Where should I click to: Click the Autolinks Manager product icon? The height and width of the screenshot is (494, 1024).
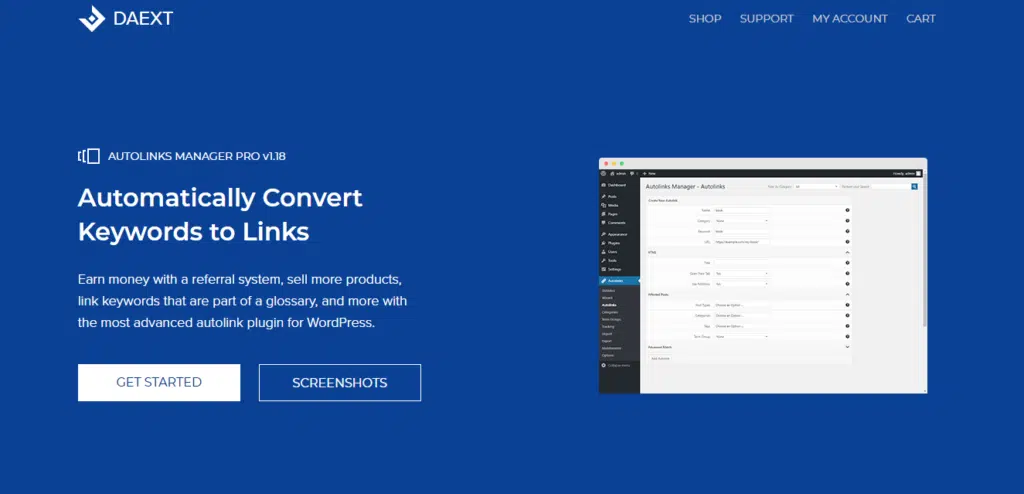pyautogui.click(x=89, y=156)
